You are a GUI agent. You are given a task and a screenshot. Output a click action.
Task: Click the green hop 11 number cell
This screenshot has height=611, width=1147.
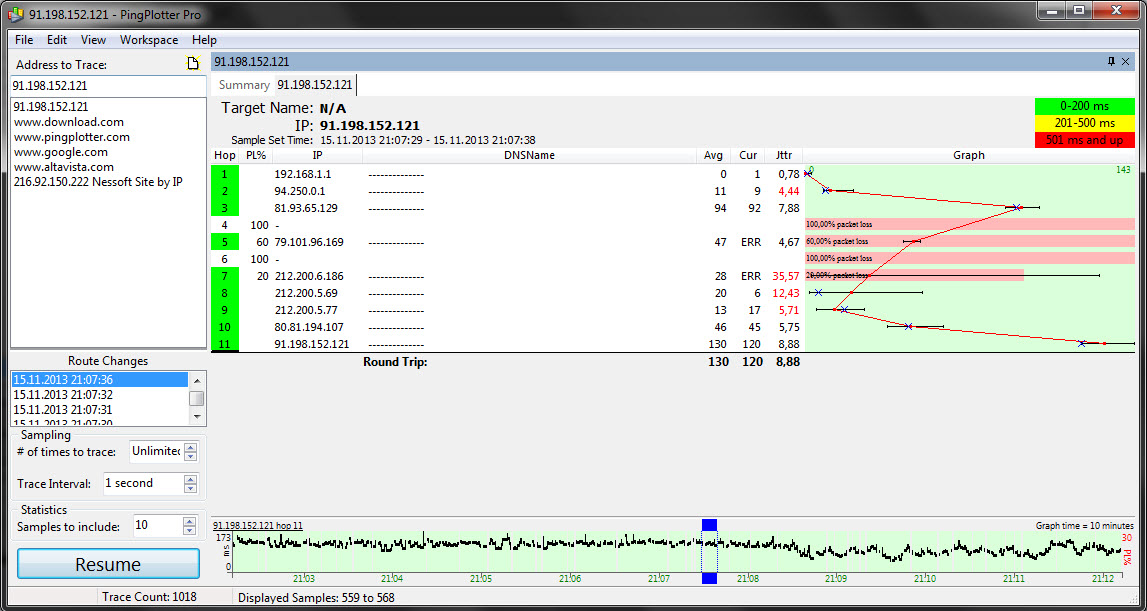[x=225, y=344]
